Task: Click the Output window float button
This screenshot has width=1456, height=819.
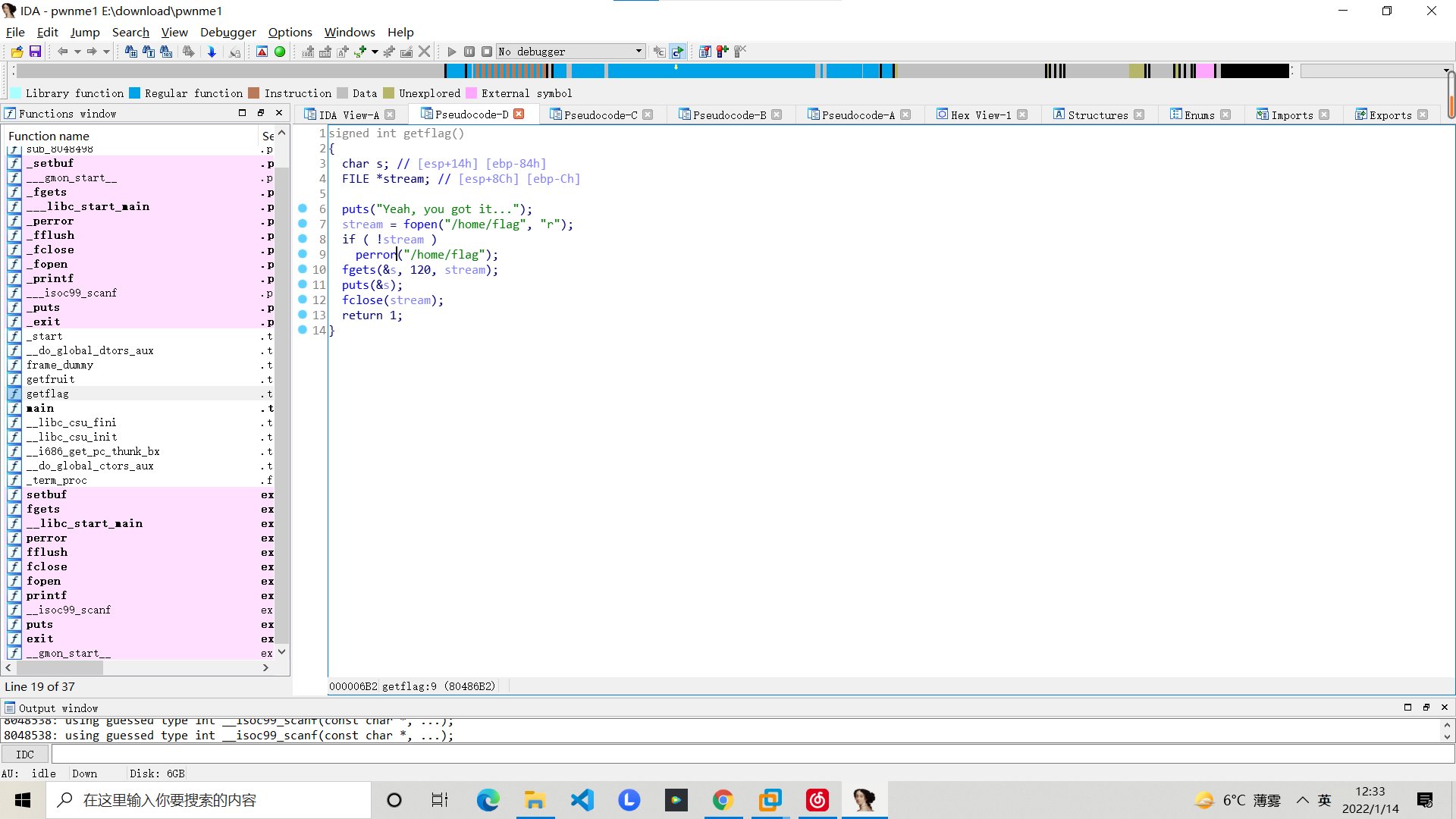Action: [1426, 707]
